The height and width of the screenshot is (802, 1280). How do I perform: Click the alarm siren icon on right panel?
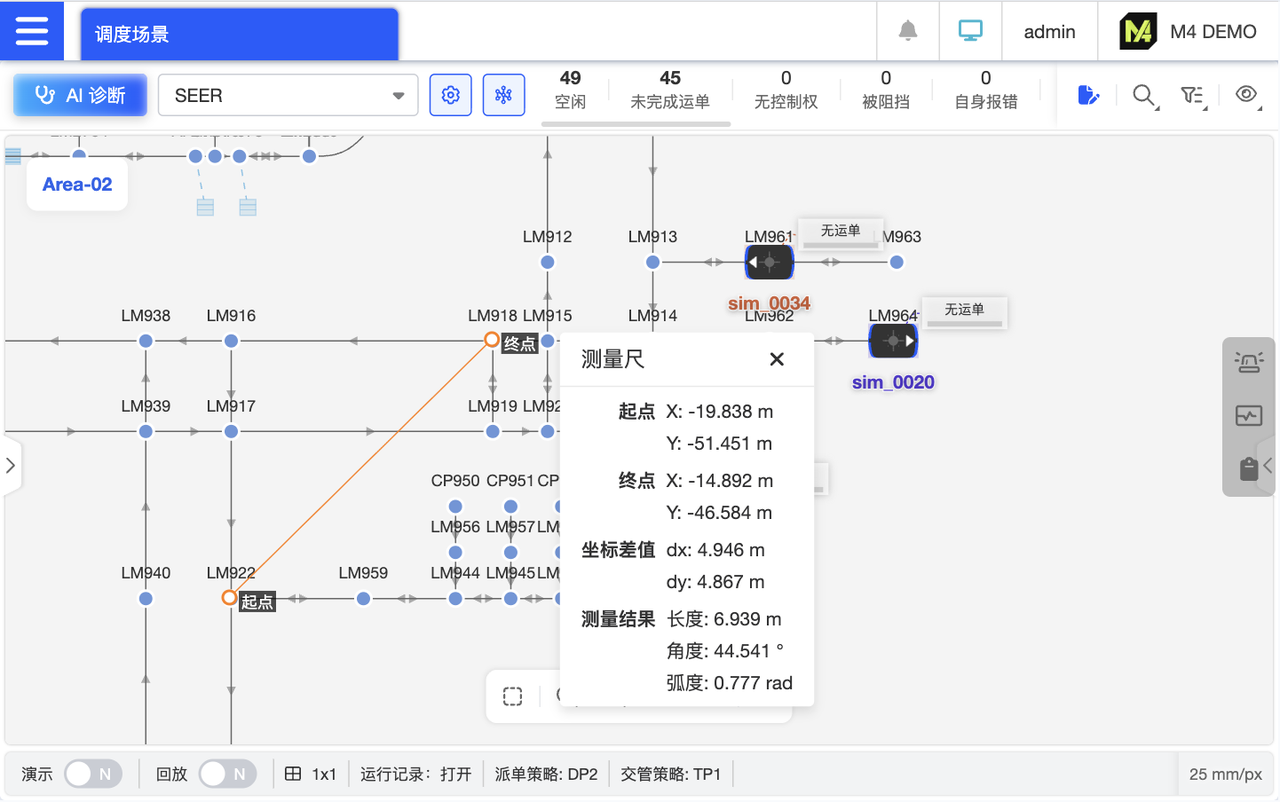tap(1248, 362)
